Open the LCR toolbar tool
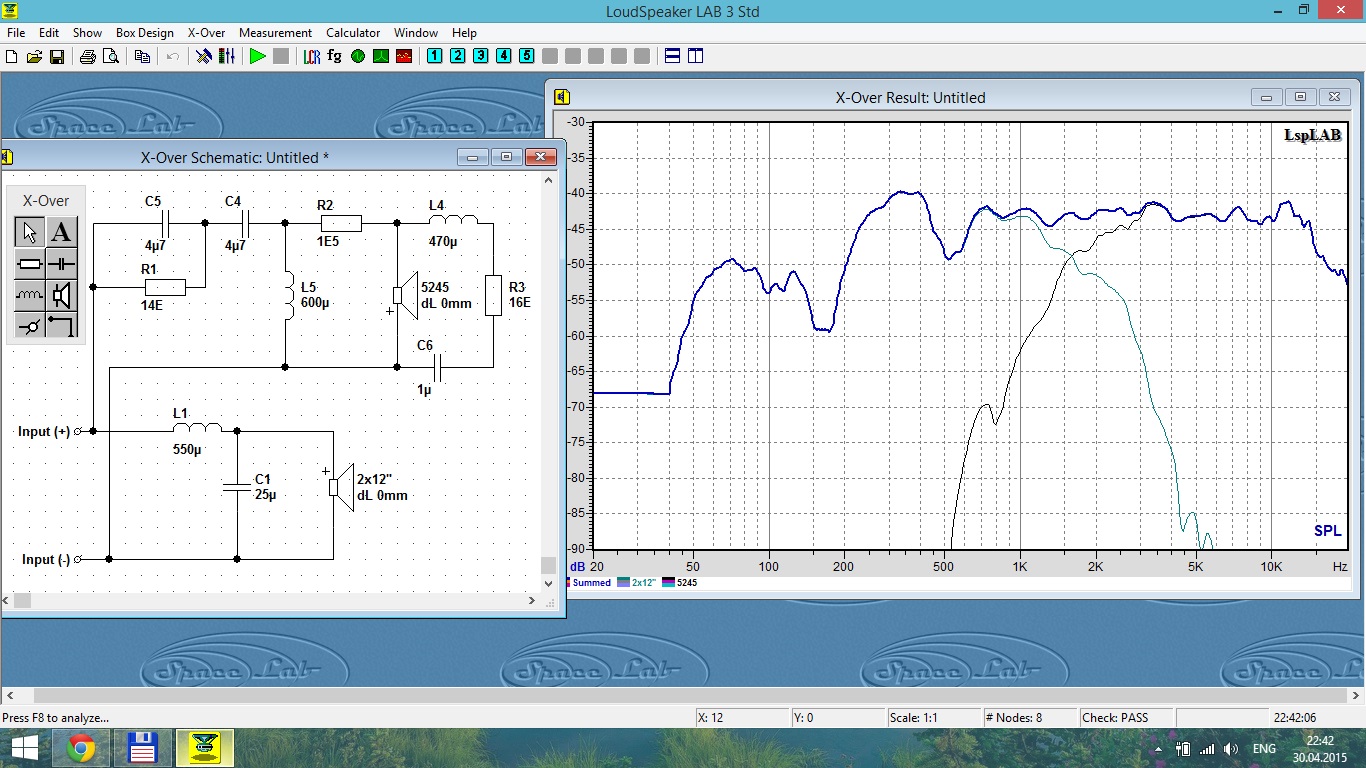This screenshot has width=1366, height=768. coord(311,56)
